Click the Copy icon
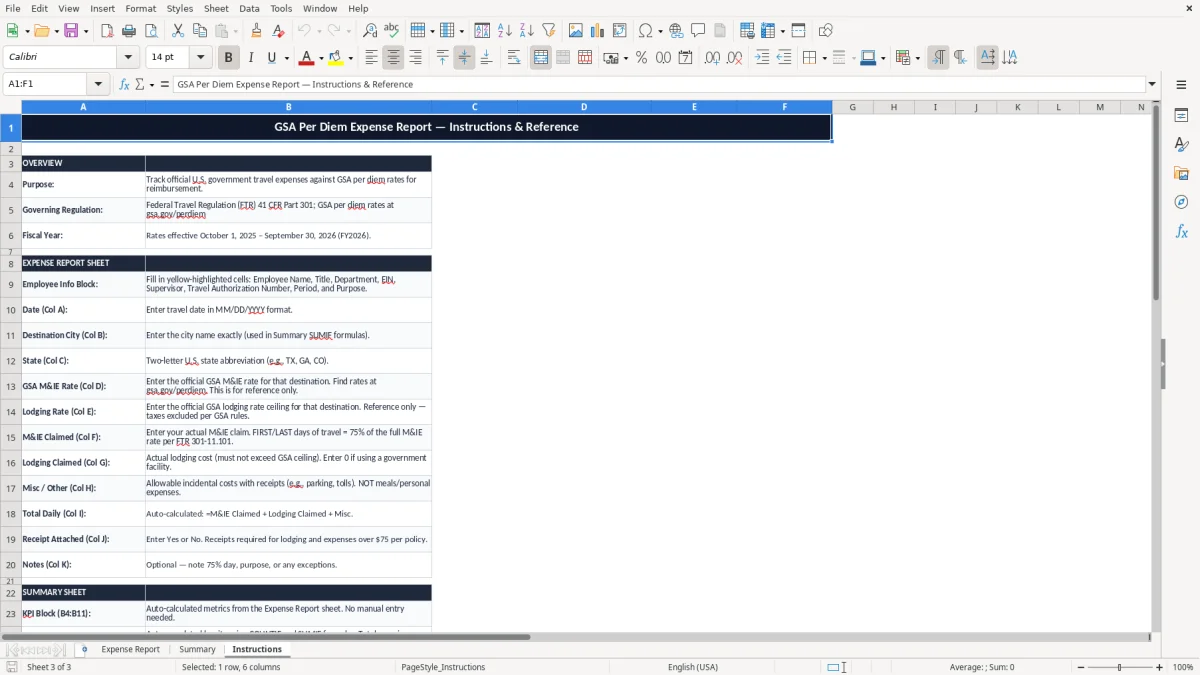This screenshot has width=1200, height=675. [199, 31]
